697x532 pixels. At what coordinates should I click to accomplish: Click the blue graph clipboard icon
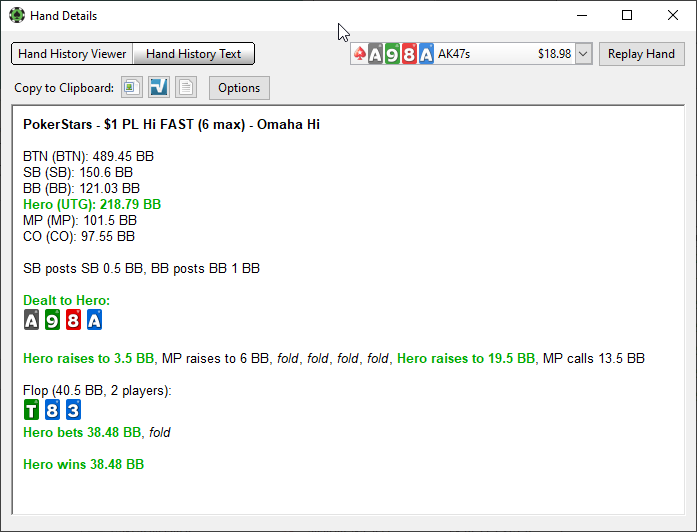click(x=159, y=88)
